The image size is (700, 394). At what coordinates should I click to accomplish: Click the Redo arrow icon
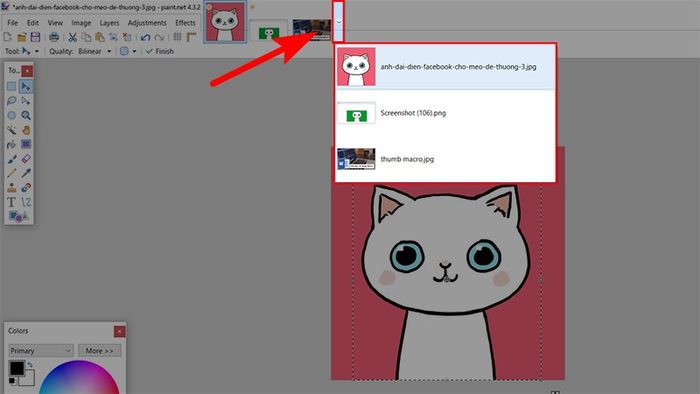pyautogui.click(x=159, y=37)
